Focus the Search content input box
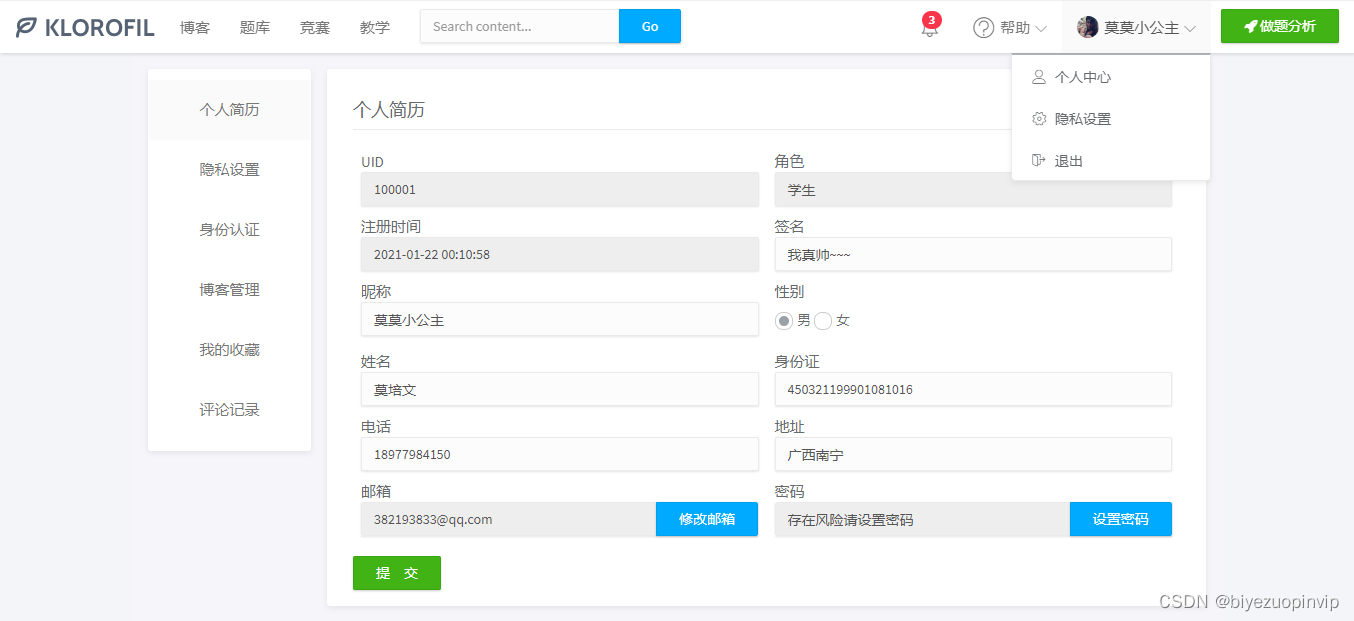Viewport: 1354px width, 621px height. pos(520,26)
